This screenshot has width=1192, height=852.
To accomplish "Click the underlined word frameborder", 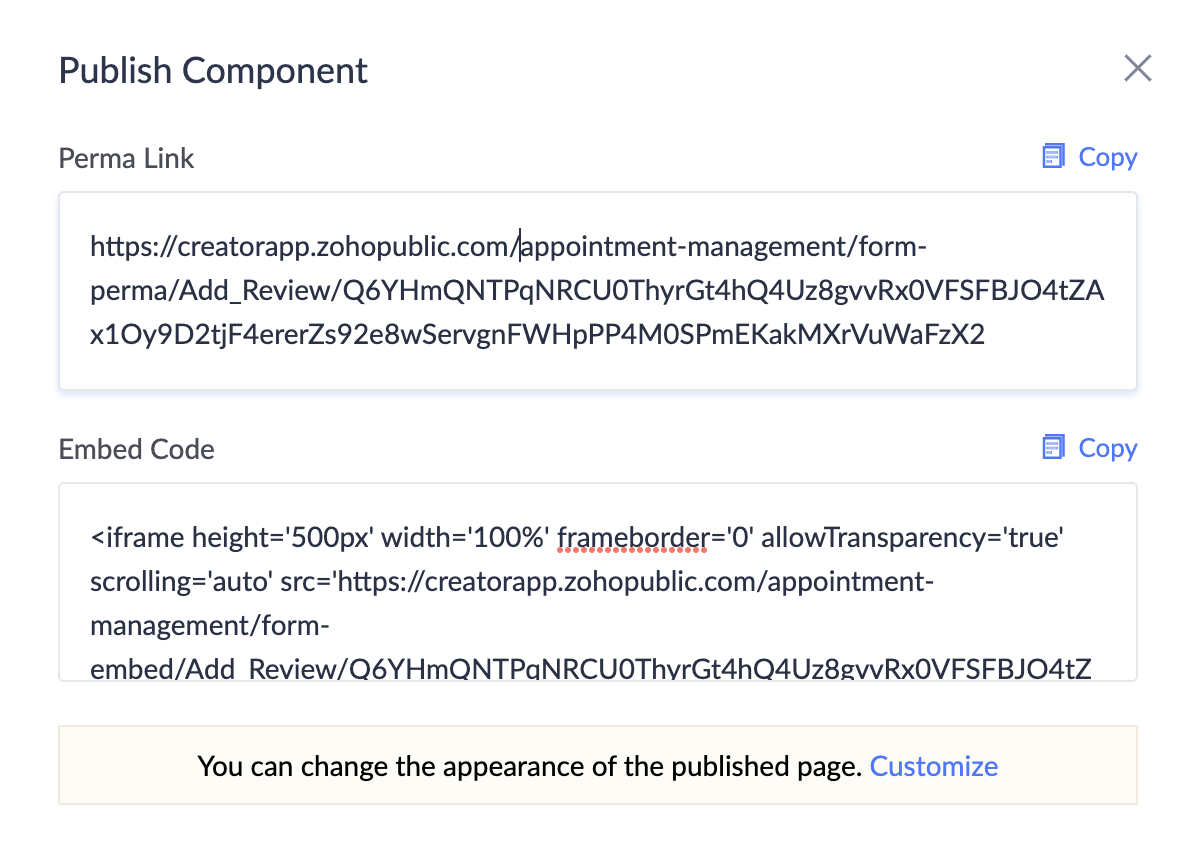I will click(x=632, y=539).
